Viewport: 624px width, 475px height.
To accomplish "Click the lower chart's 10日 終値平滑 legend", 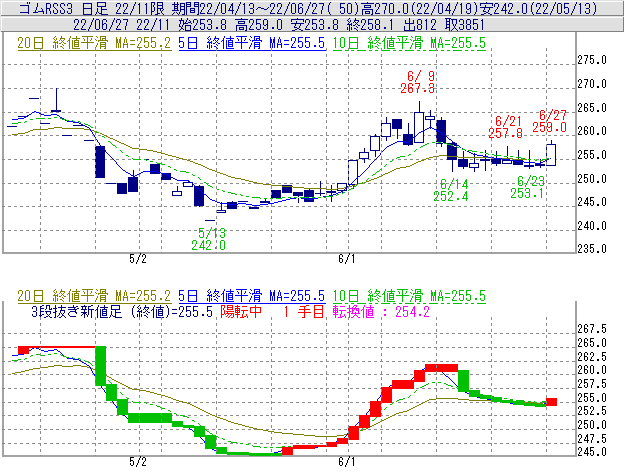I will click(410, 296).
